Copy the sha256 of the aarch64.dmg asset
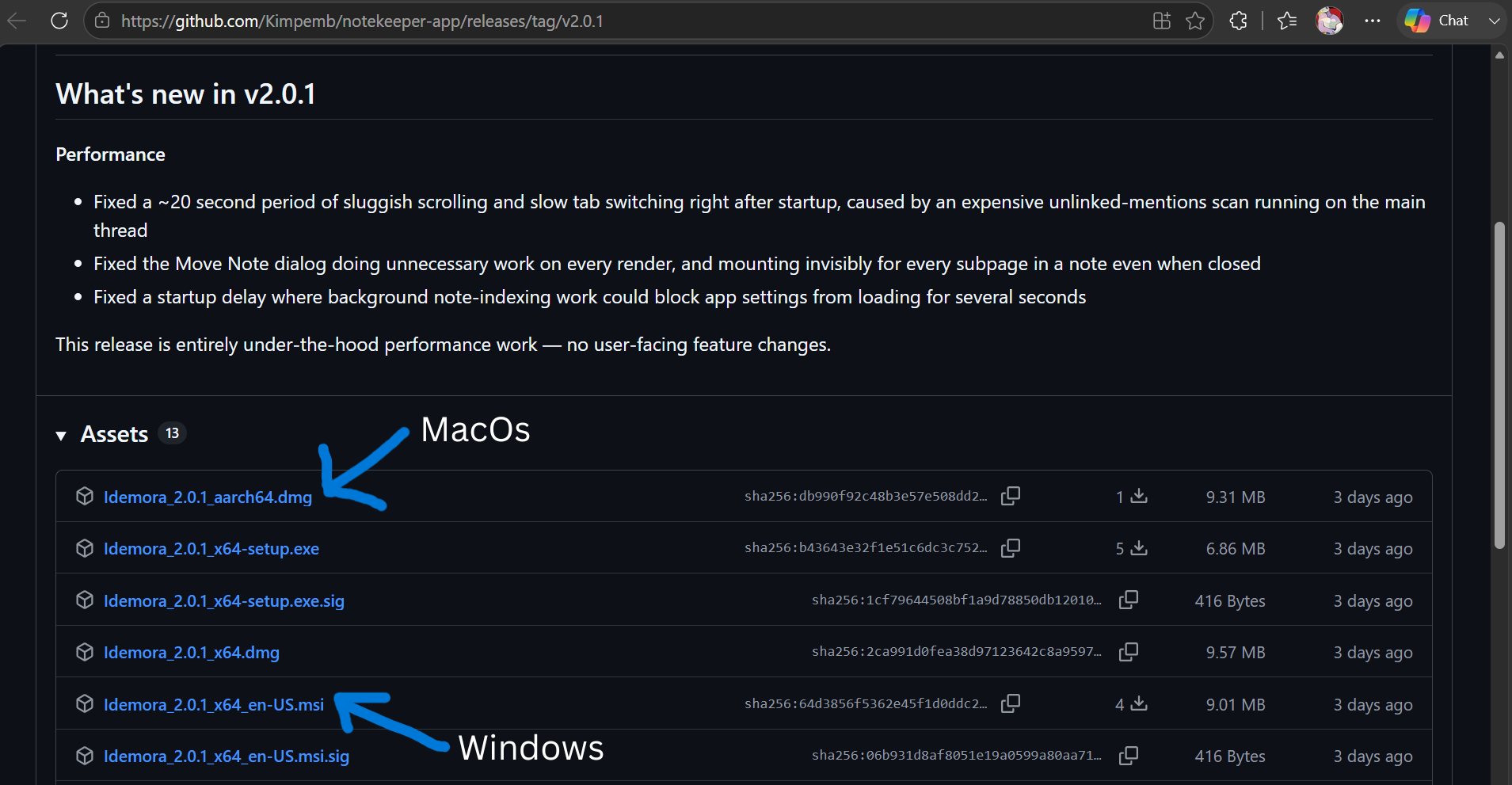Screen dimensions: 1512x785 pos(1011,496)
